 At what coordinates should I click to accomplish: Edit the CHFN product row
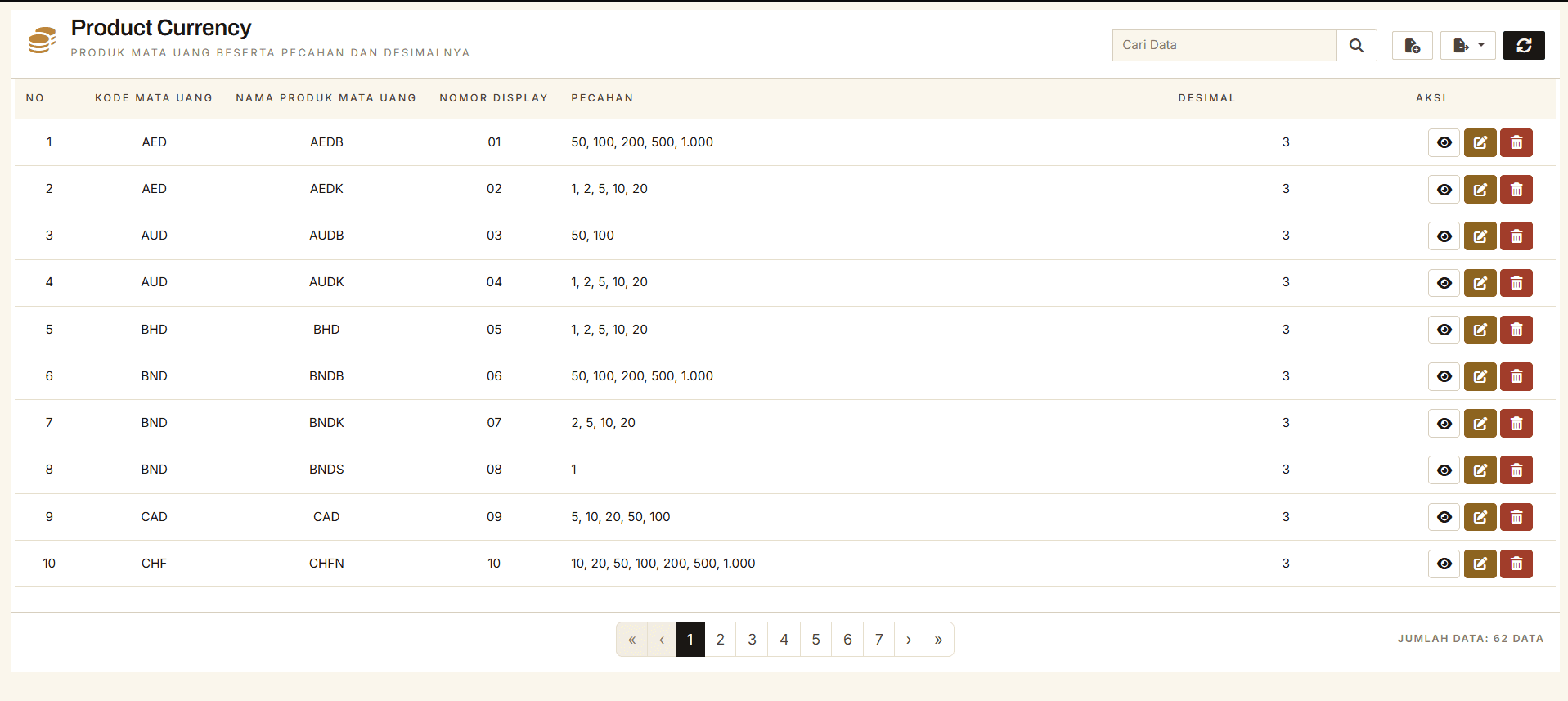click(x=1480, y=564)
